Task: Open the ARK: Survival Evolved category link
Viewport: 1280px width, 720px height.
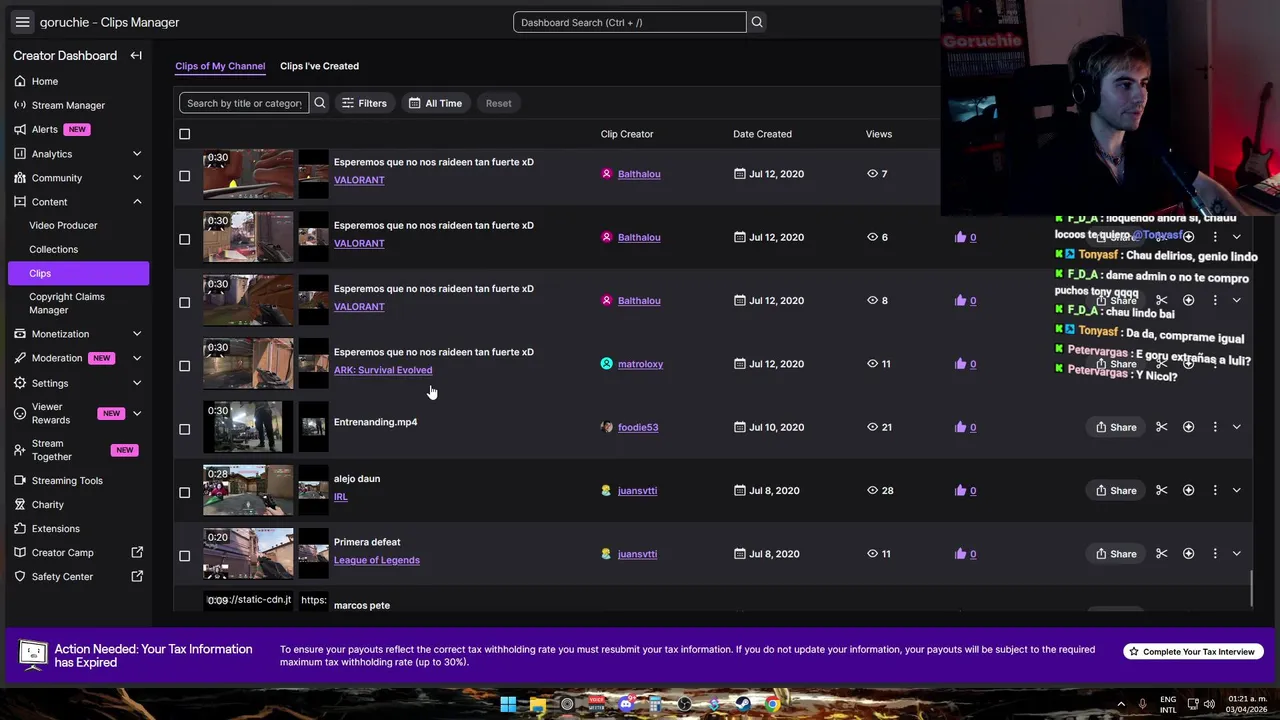Action: click(x=383, y=370)
